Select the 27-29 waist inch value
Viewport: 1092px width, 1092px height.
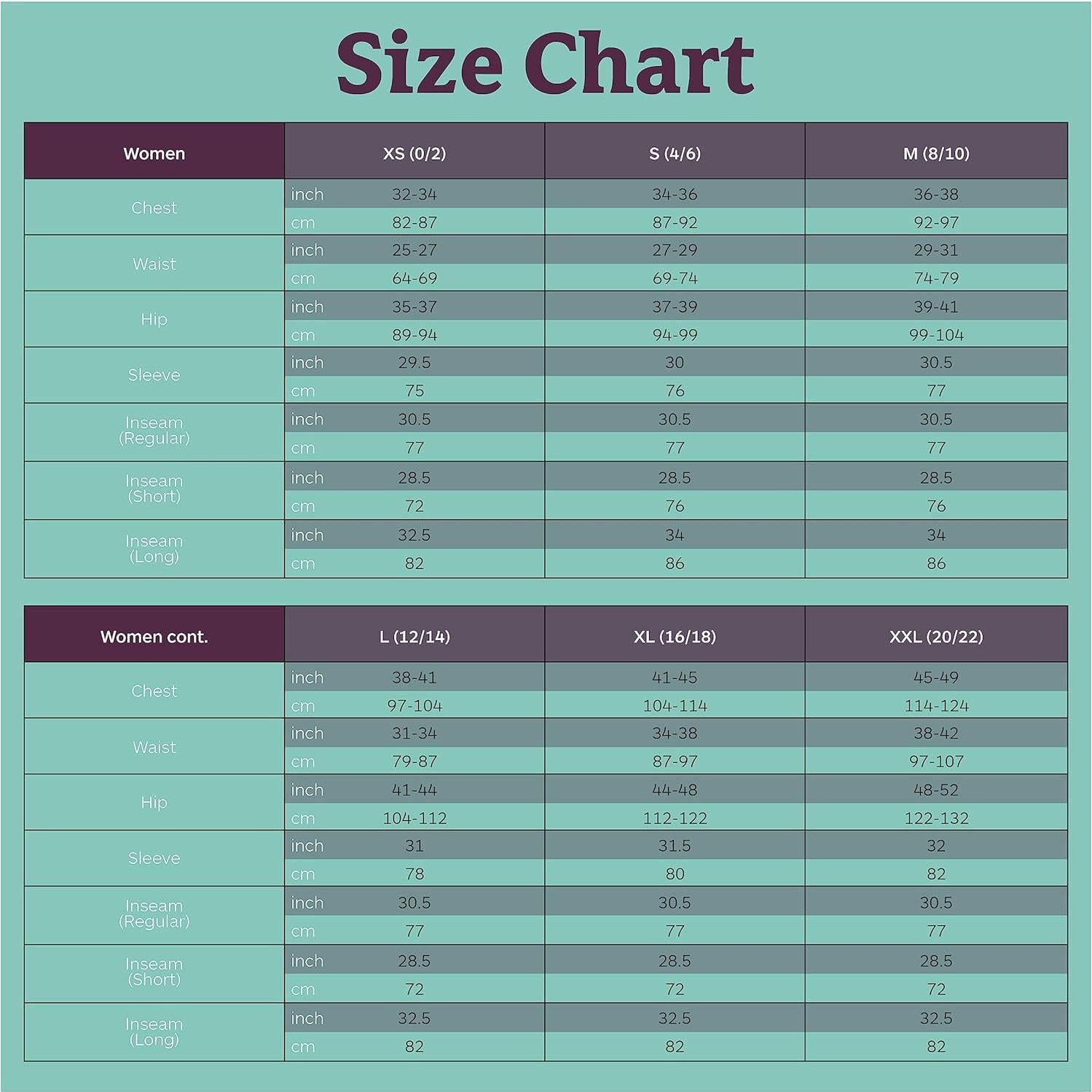tap(675, 250)
